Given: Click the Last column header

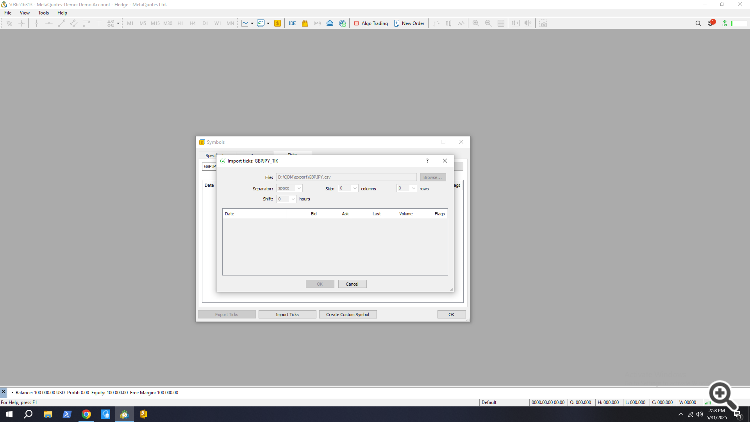Looking at the screenshot, I should click(x=376, y=213).
